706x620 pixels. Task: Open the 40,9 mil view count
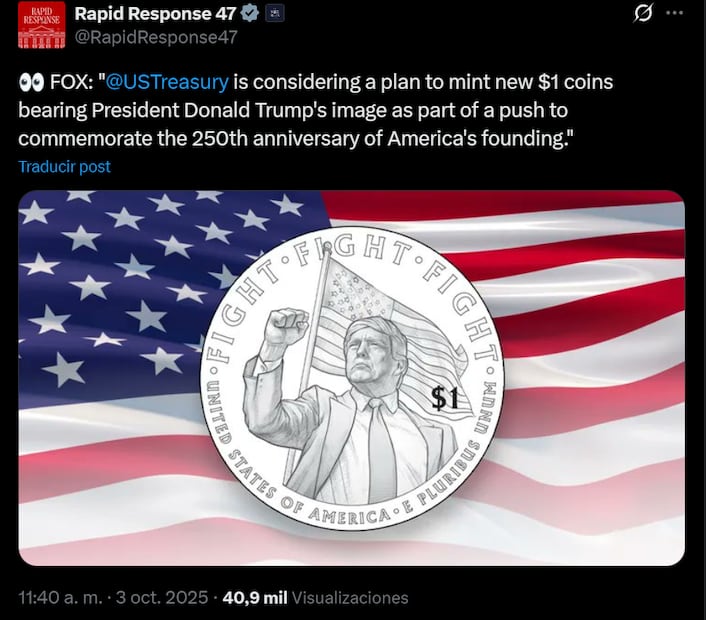coord(255,598)
